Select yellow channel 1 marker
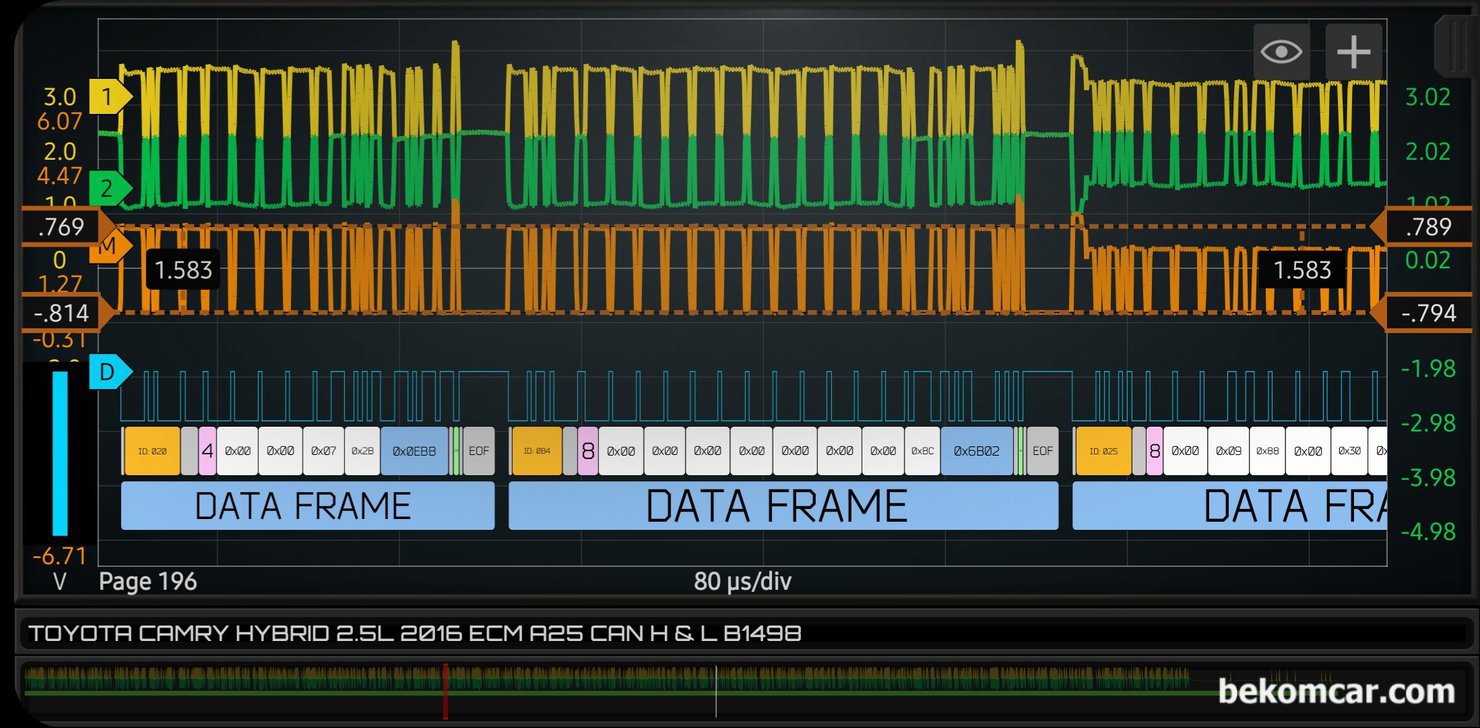Image resolution: width=1480 pixels, height=728 pixels. [111, 98]
